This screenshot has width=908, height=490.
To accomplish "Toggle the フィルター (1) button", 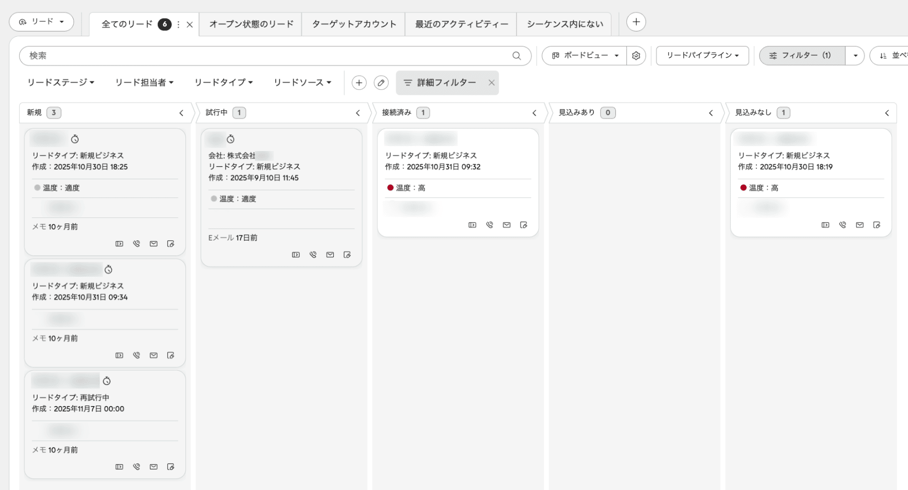I will click(802, 56).
